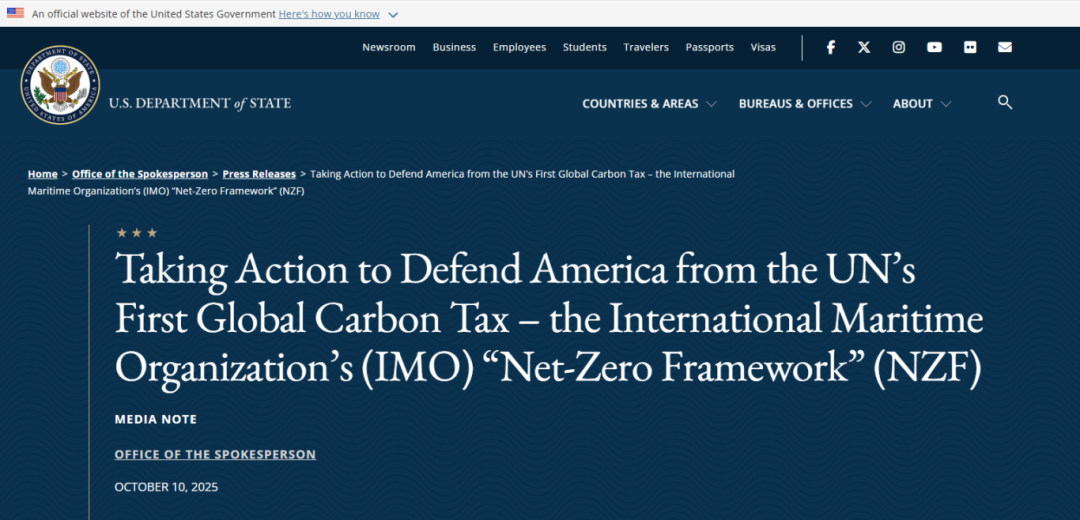1080x520 pixels.
Task: Open the About dropdown menu
Action: 921,104
